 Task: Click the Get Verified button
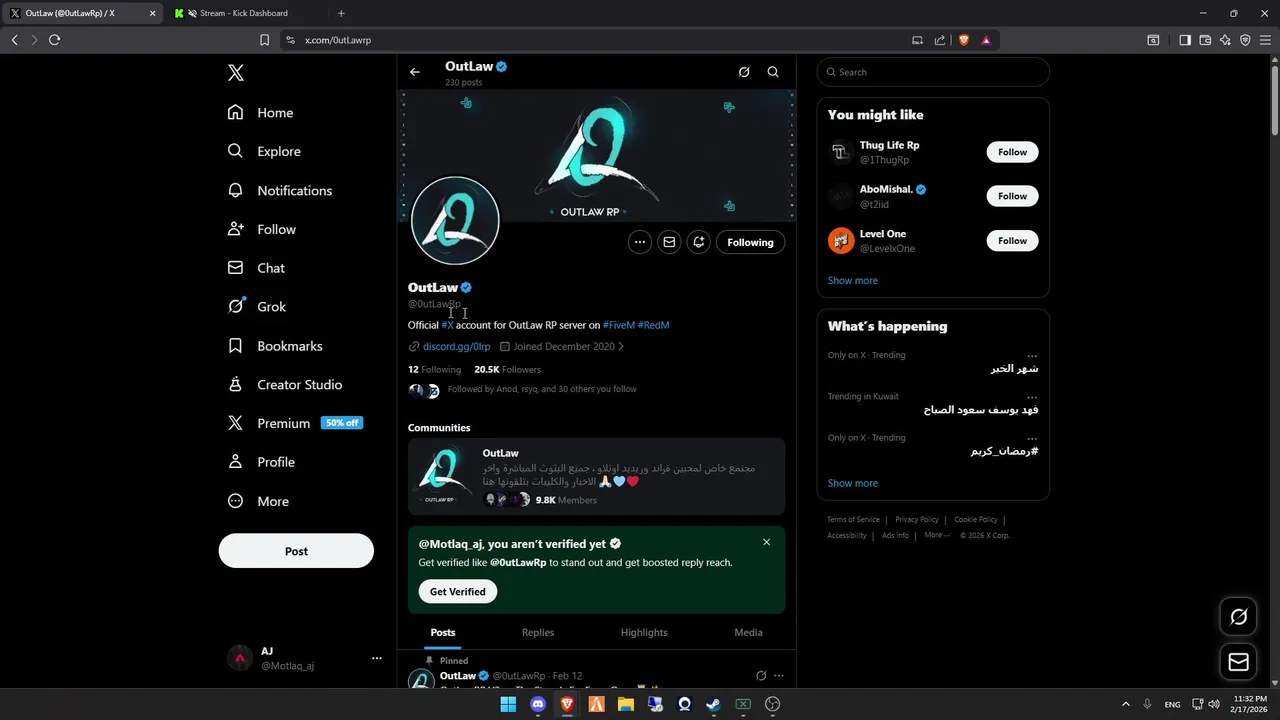click(458, 592)
